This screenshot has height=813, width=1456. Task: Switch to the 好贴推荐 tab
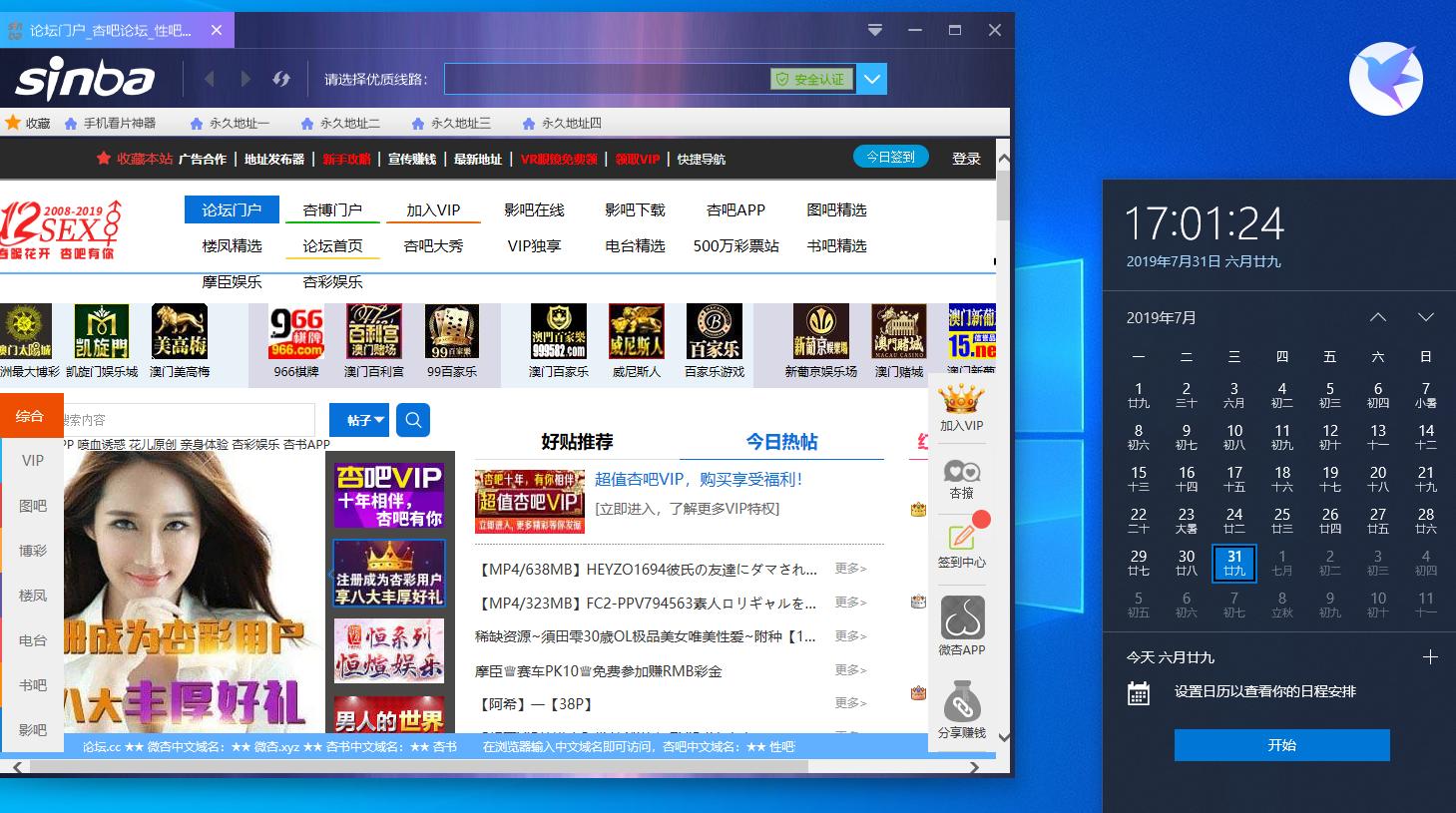point(577,441)
